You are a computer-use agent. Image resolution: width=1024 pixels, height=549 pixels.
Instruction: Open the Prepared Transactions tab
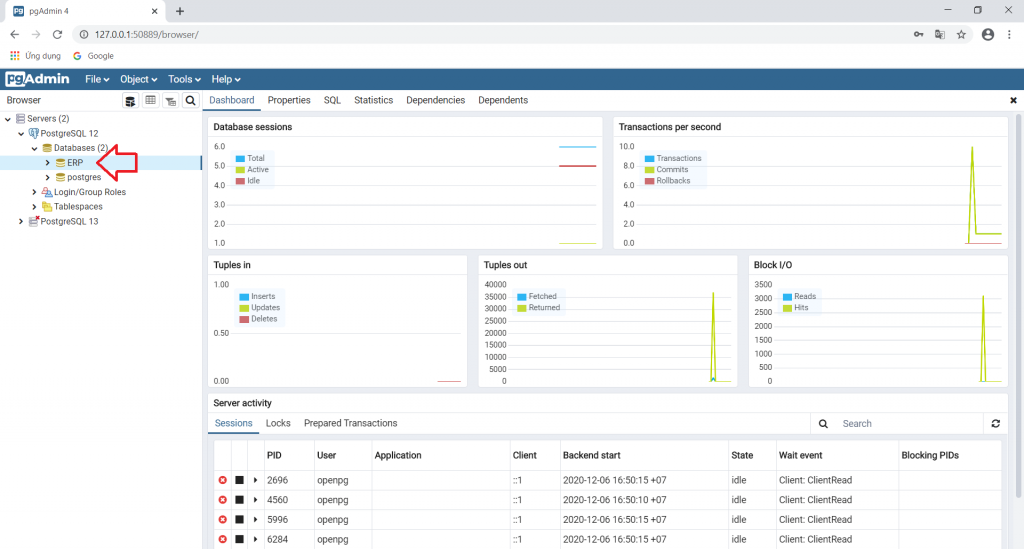(351, 424)
